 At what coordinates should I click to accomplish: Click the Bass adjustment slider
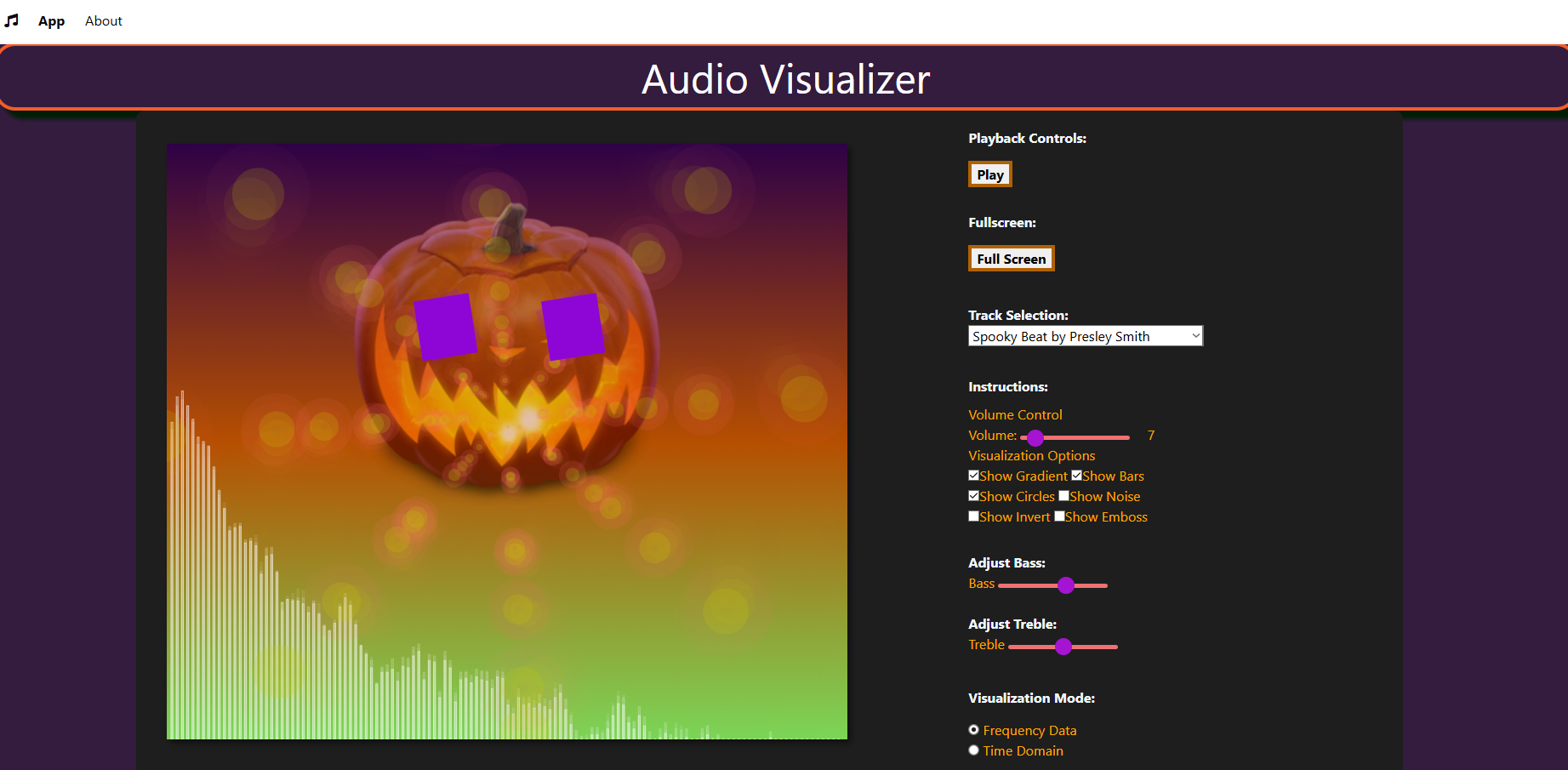click(1068, 585)
